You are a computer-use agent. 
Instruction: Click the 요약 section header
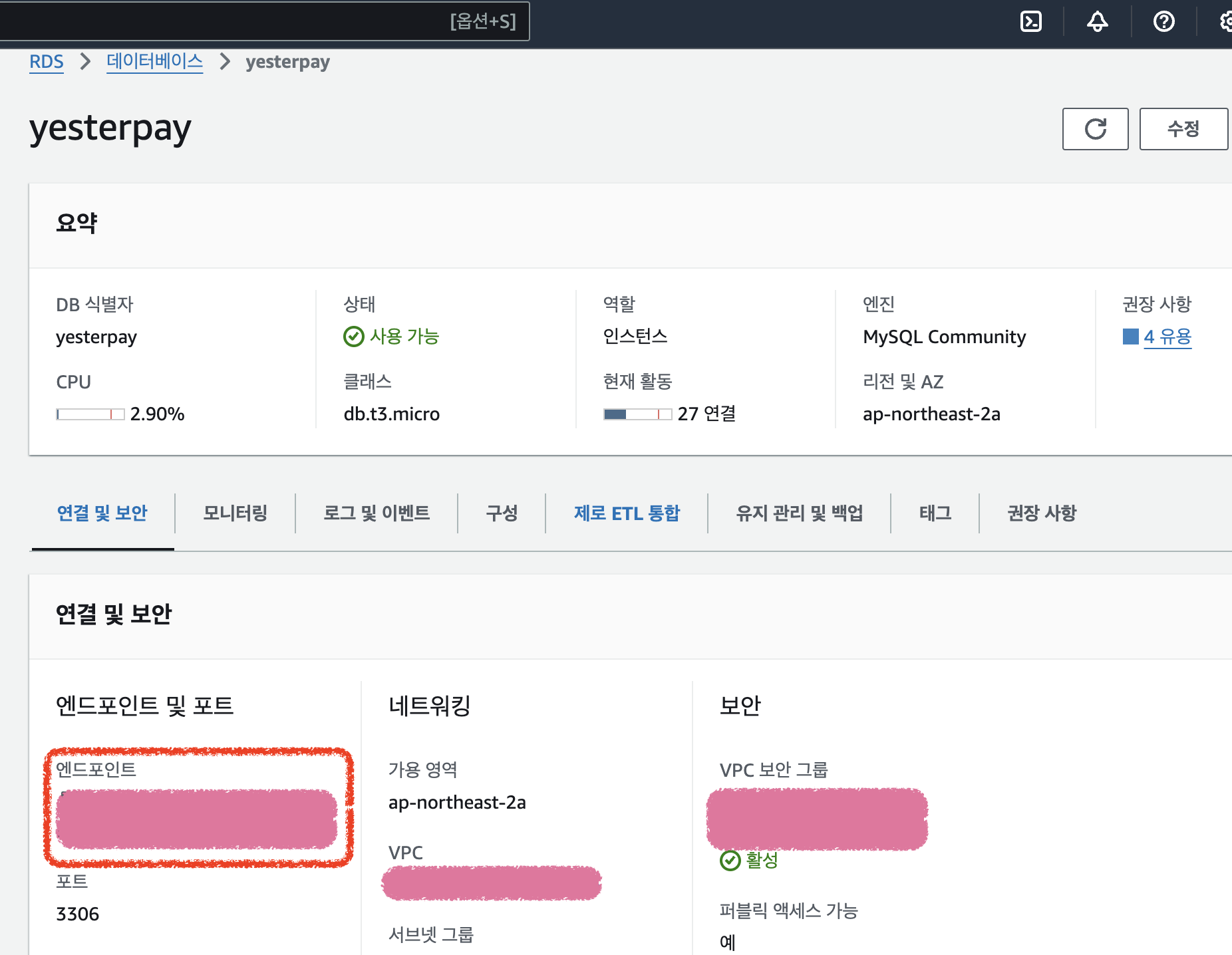(x=77, y=223)
